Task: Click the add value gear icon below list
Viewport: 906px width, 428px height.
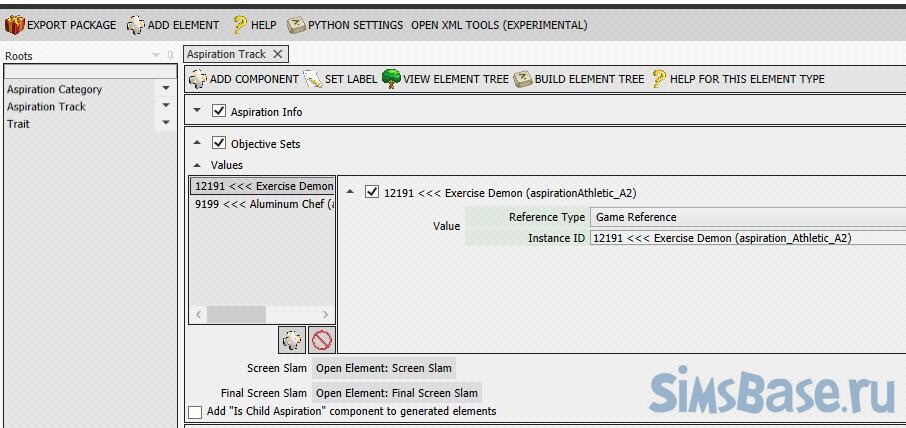Action: [x=292, y=340]
